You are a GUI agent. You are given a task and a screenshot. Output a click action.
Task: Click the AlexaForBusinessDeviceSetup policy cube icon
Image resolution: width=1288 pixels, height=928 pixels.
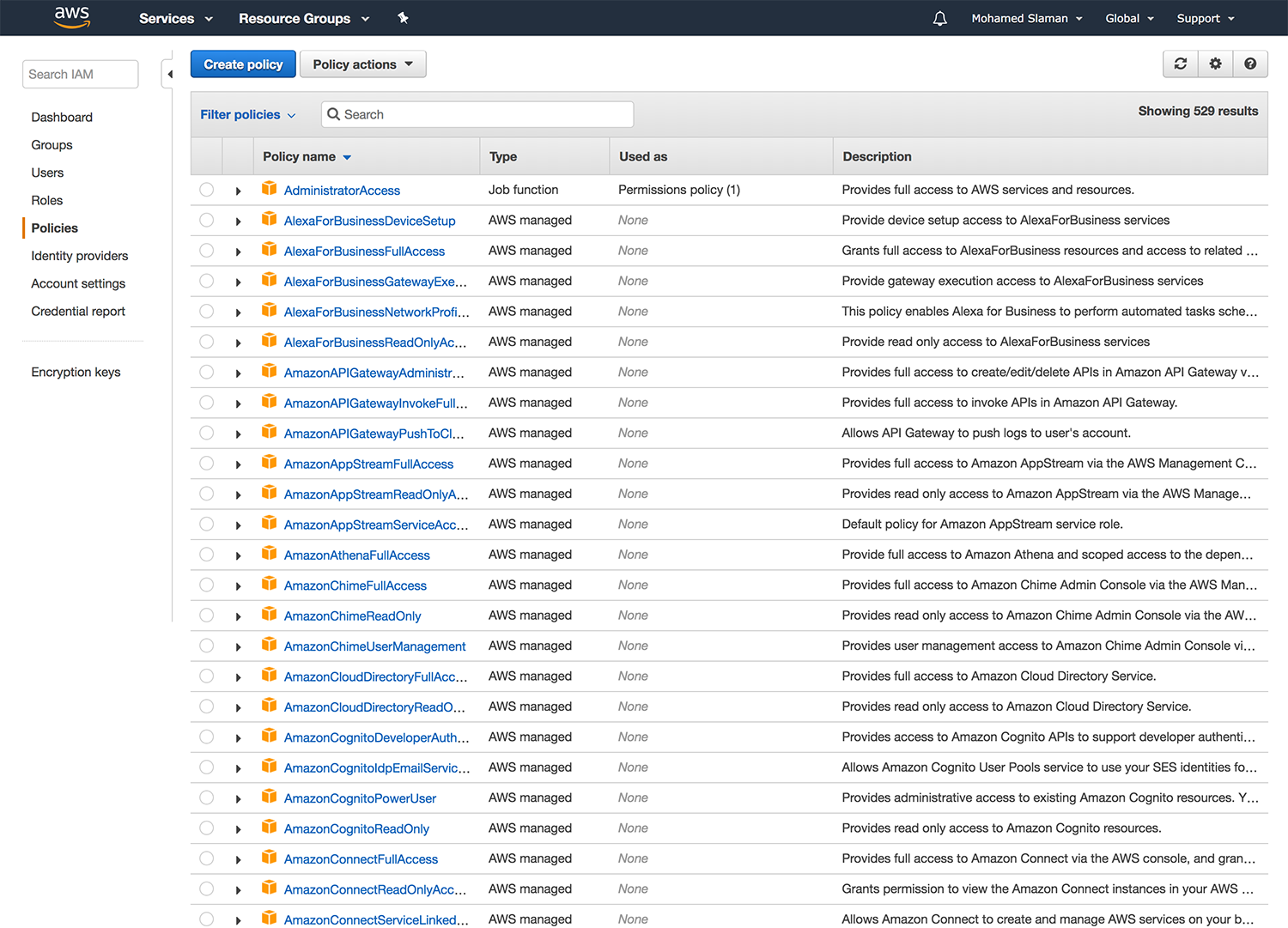270,219
